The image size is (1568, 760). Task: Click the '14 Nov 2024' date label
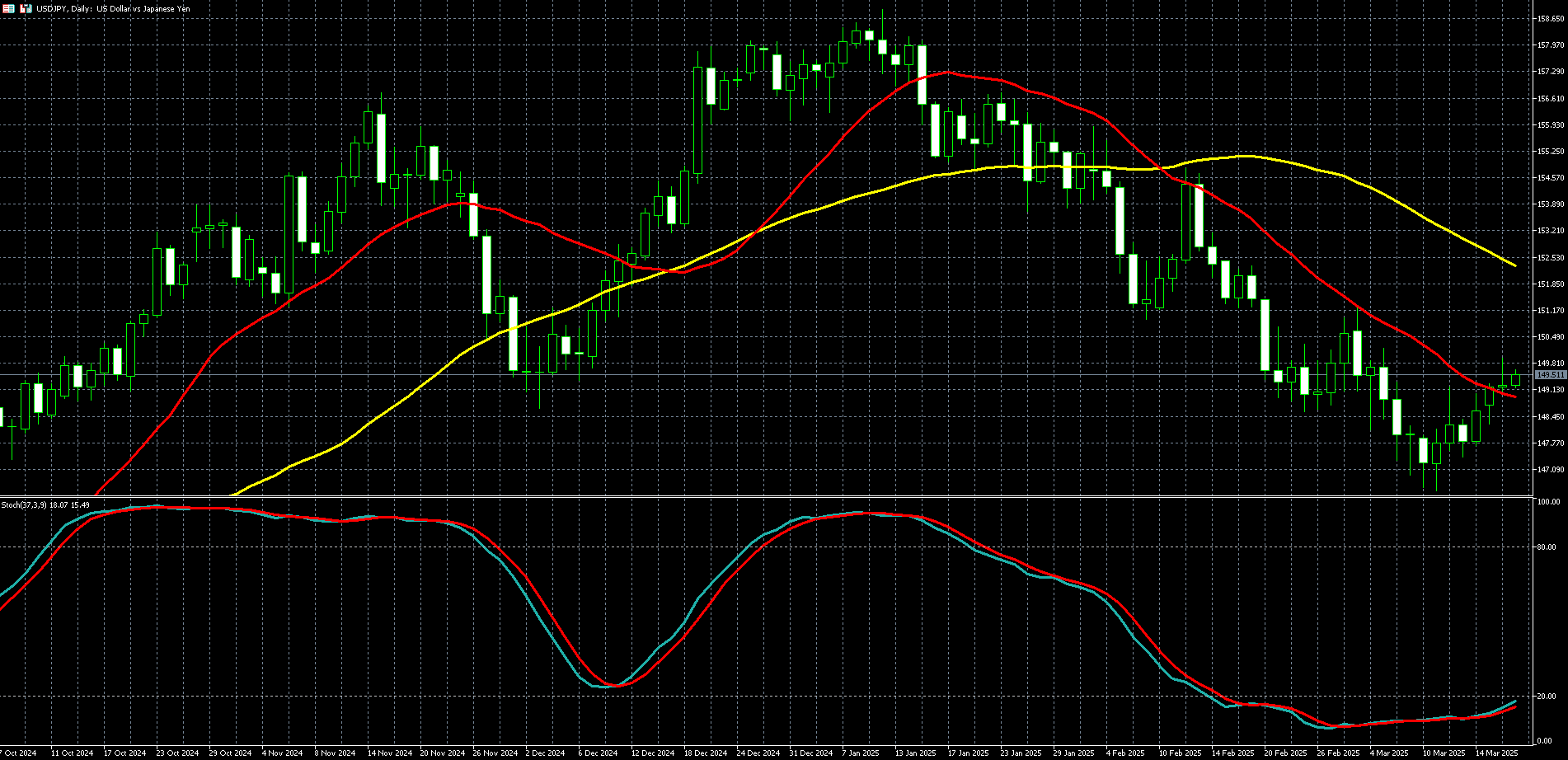389,753
